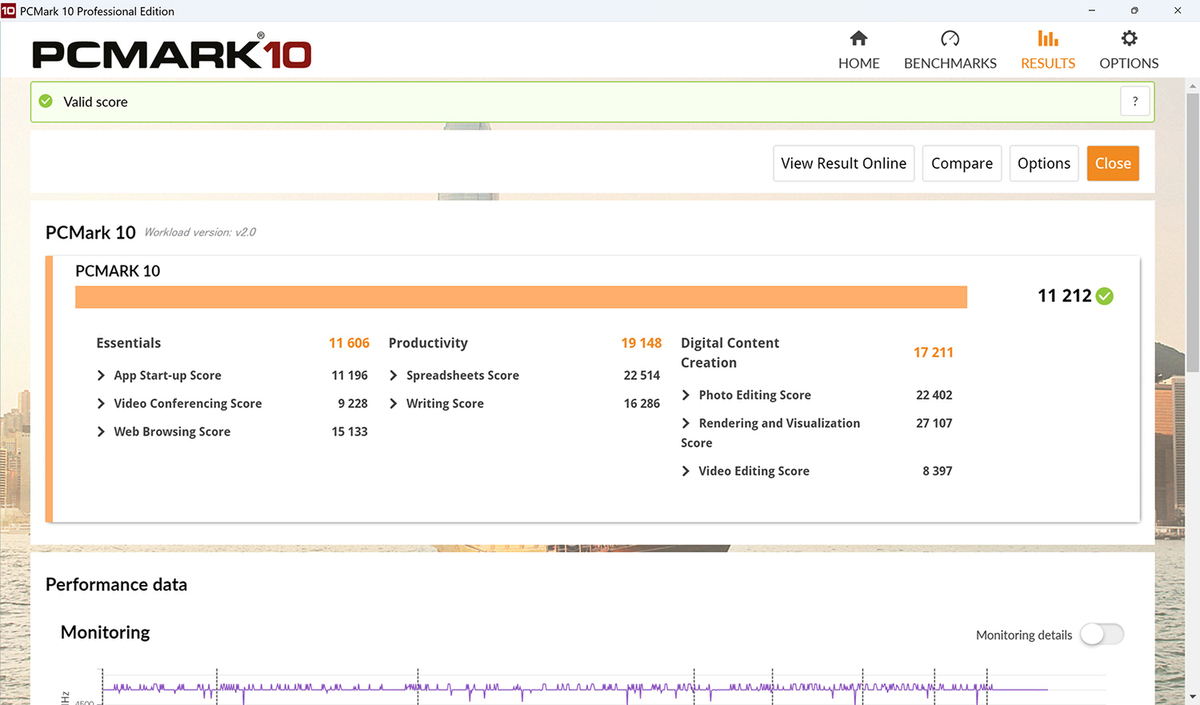Image resolution: width=1200 pixels, height=705 pixels.
Task: Click the green valid score checkmark icon
Action: tap(45, 101)
